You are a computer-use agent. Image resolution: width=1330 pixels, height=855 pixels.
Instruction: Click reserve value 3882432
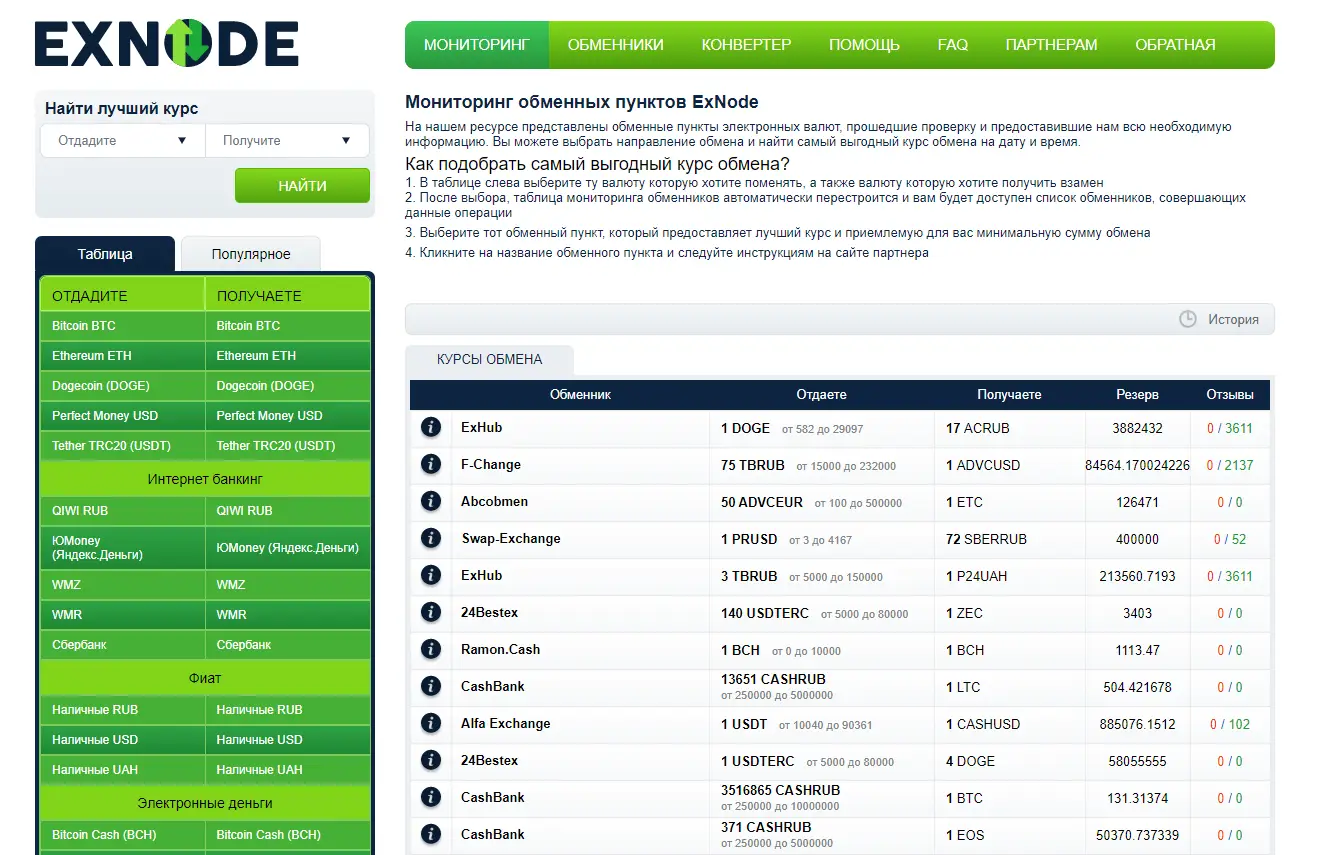[x=1137, y=428]
